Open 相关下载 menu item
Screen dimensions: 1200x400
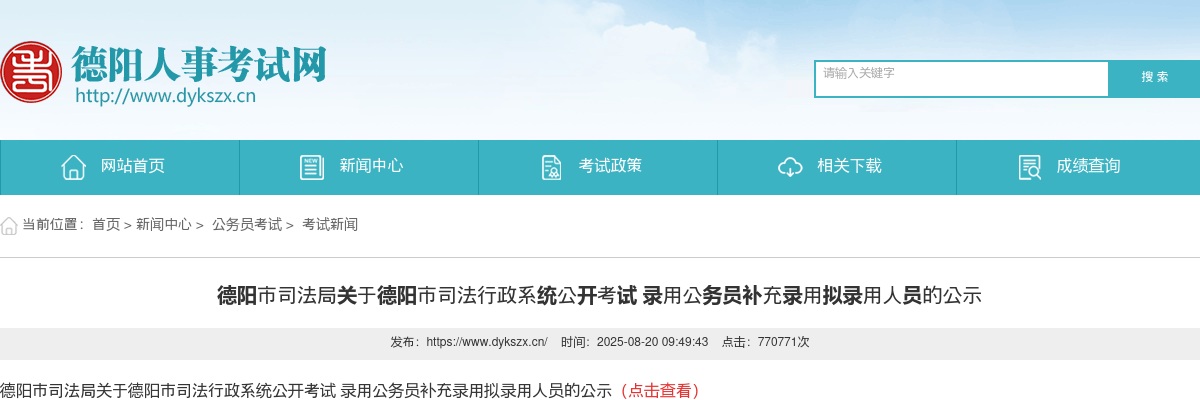coord(837,167)
